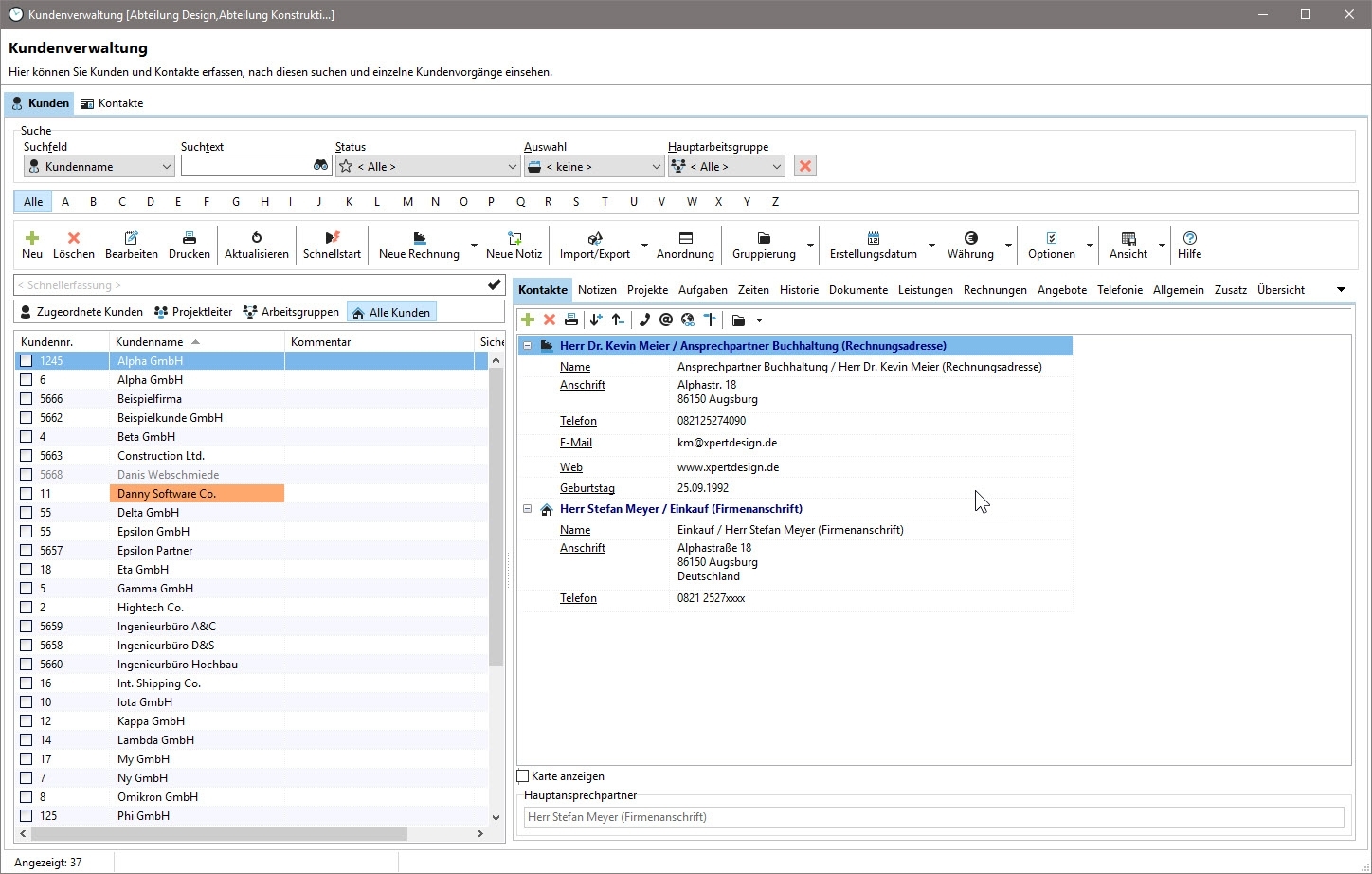Image resolution: width=1372 pixels, height=874 pixels.
Task: Clear search filters with red X button
Action: [804, 166]
